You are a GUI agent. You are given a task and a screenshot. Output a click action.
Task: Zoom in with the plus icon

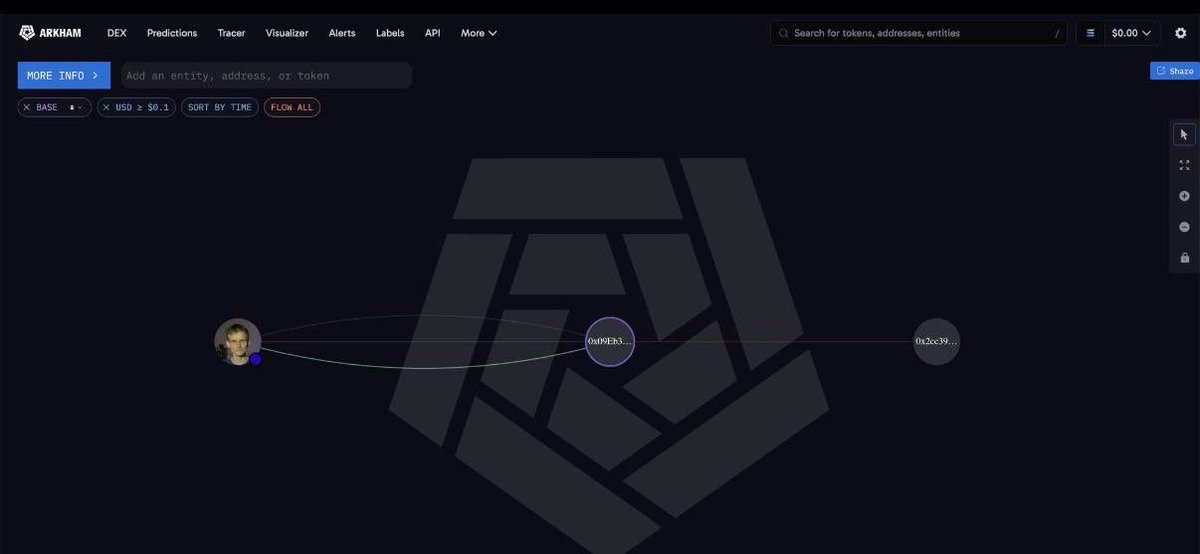(1184, 196)
